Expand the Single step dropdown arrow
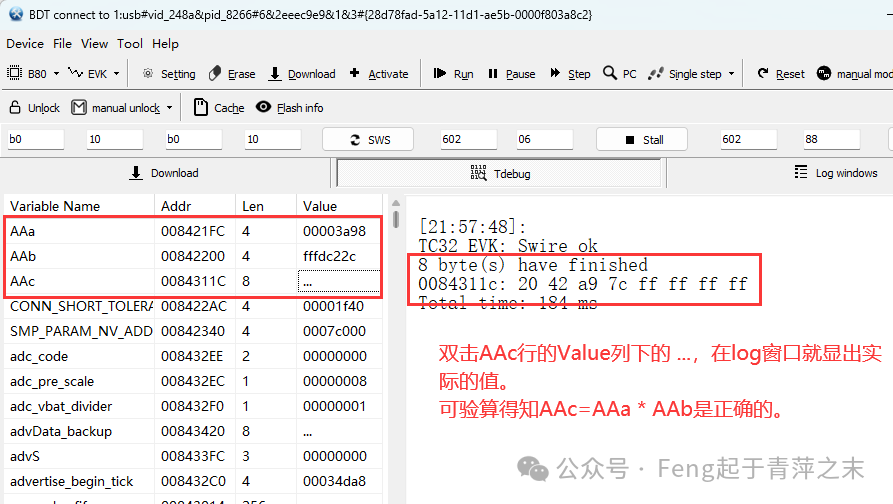Viewport: 893px width, 504px height. pyautogui.click(x=731, y=74)
